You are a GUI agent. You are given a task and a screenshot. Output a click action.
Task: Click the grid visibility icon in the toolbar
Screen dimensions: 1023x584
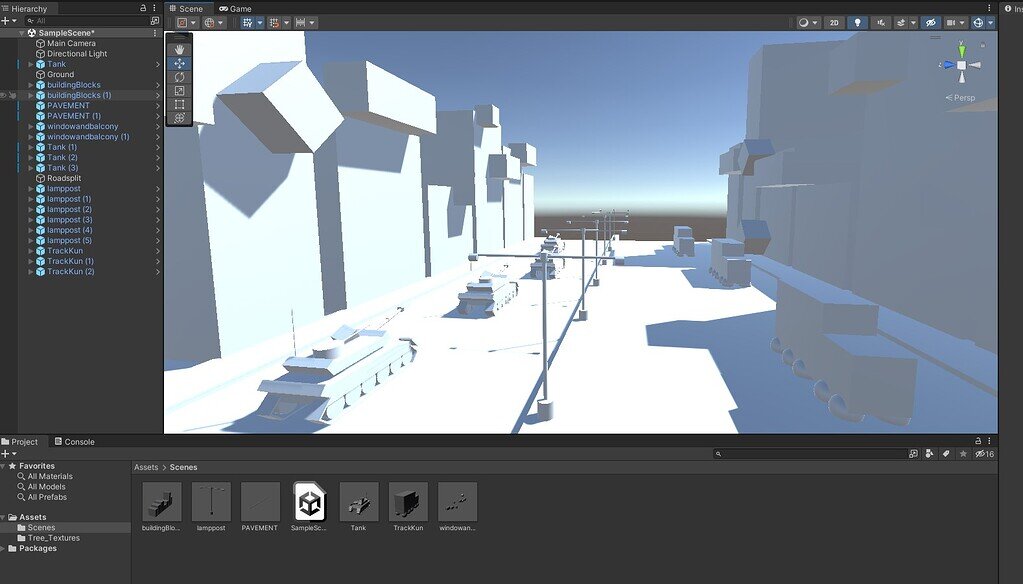[x=248, y=22]
